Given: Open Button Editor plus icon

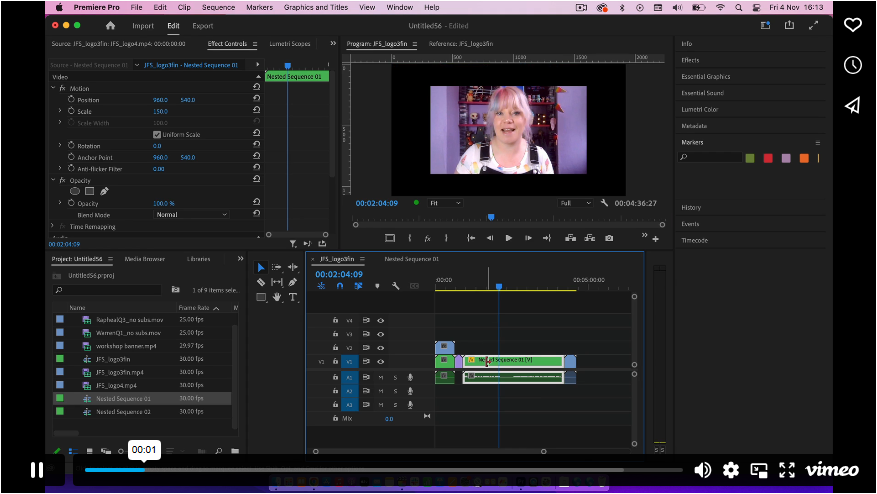Looking at the screenshot, I should [x=656, y=239].
